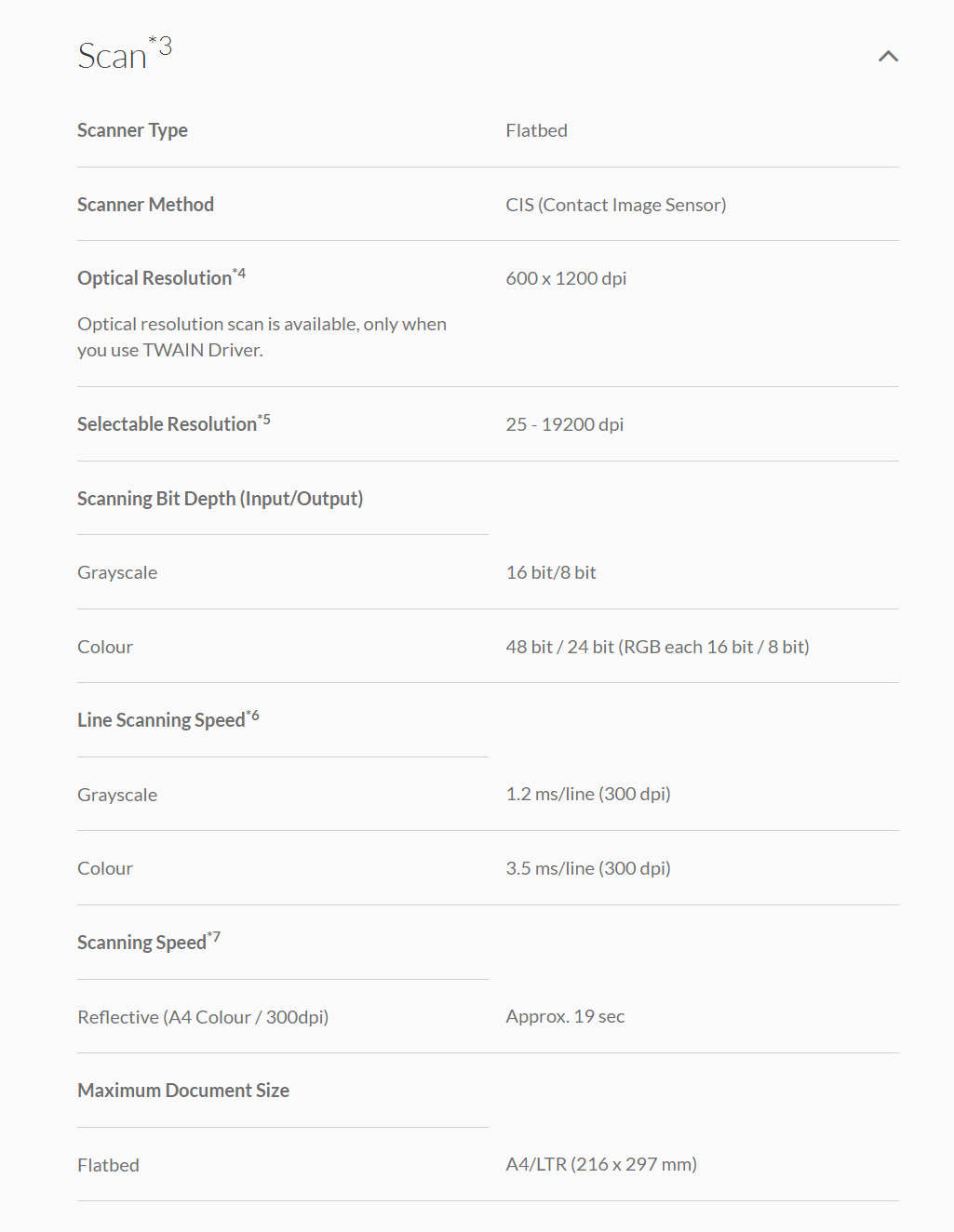The width and height of the screenshot is (954, 1232).
Task: Click footnote *4 next to Optical Resolution
Action: (x=239, y=274)
